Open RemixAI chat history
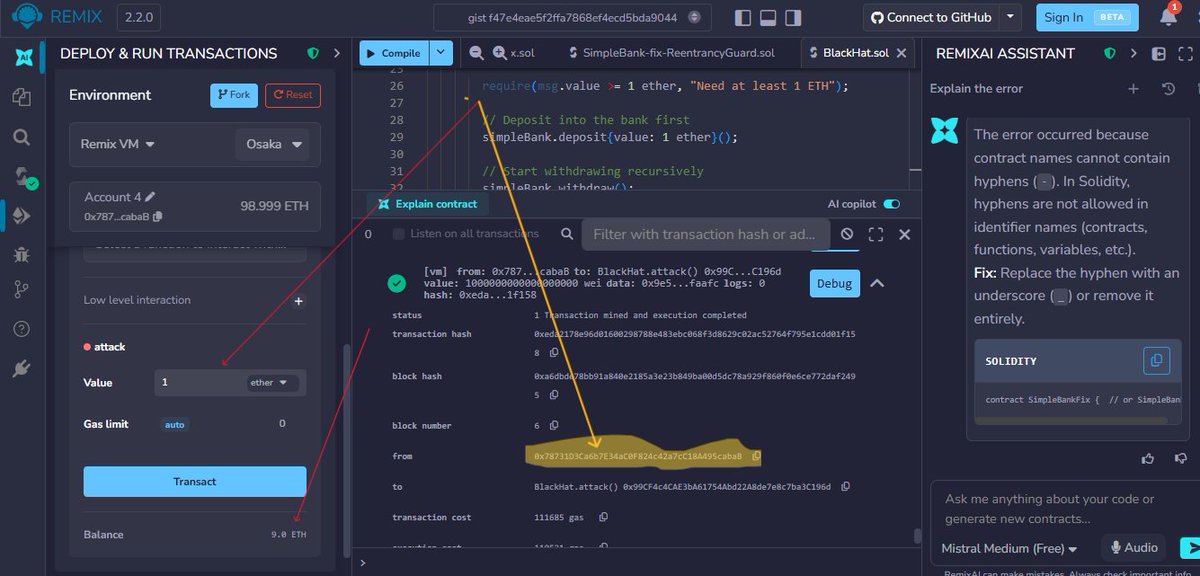Screen dimensions: 1200x576 coord(1168,89)
